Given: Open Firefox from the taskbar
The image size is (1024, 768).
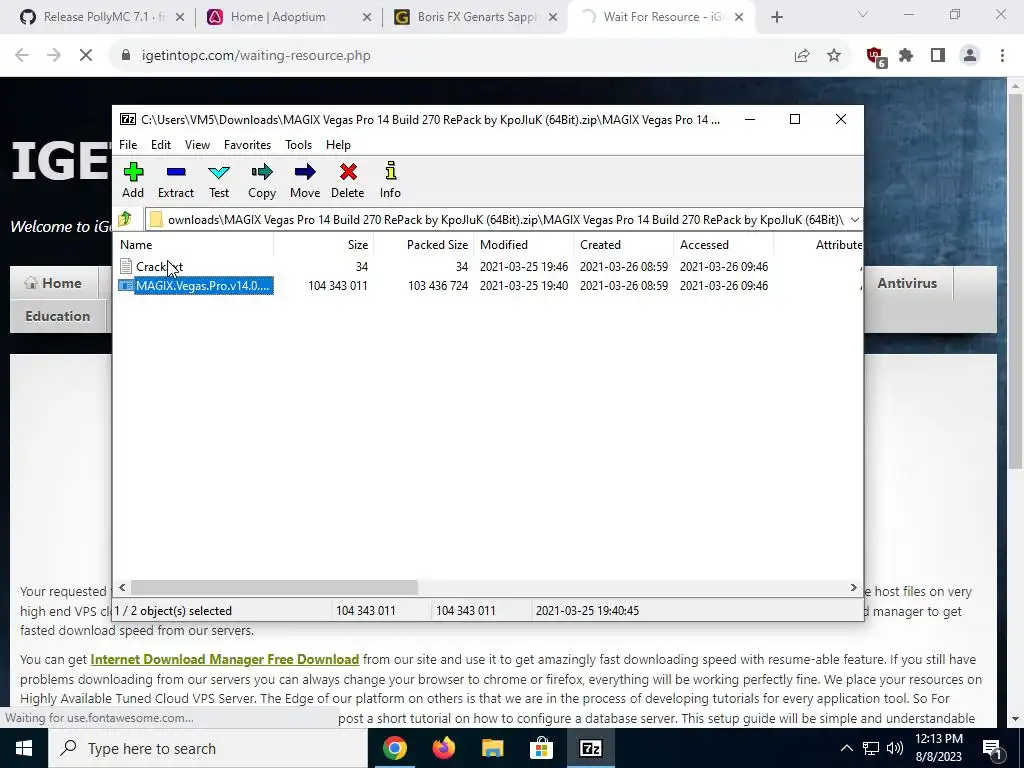Looking at the screenshot, I should (x=443, y=748).
